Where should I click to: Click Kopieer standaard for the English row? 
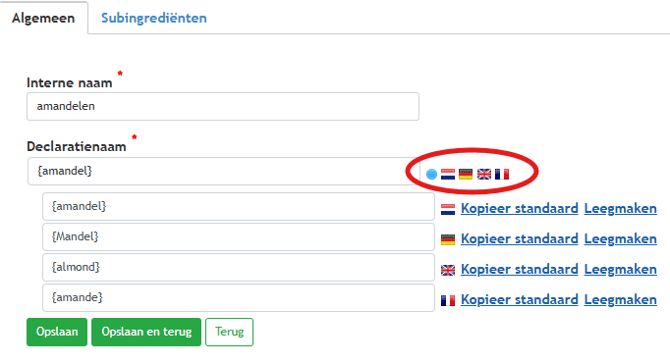point(519,269)
